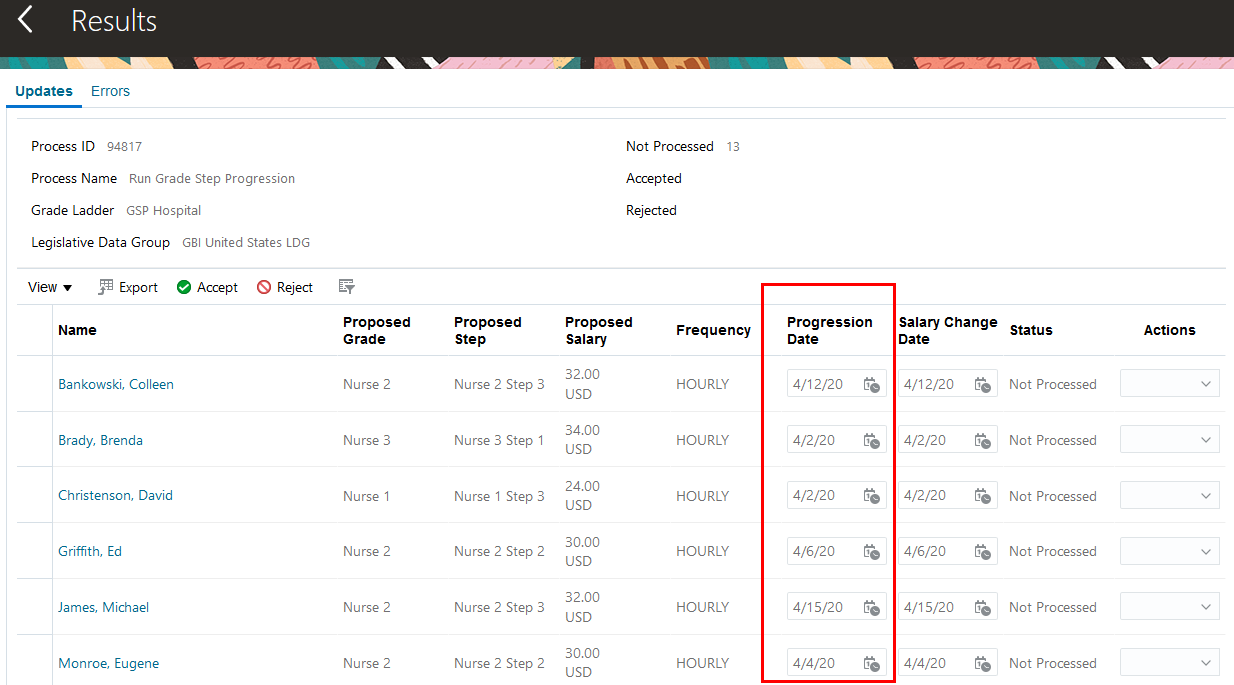Expand Actions dropdown for James, Michael
This screenshot has width=1234, height=685.
1170,607
